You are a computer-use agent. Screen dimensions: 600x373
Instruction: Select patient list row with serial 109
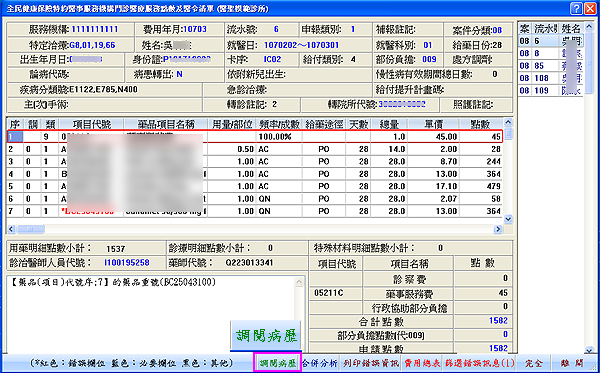551,91
